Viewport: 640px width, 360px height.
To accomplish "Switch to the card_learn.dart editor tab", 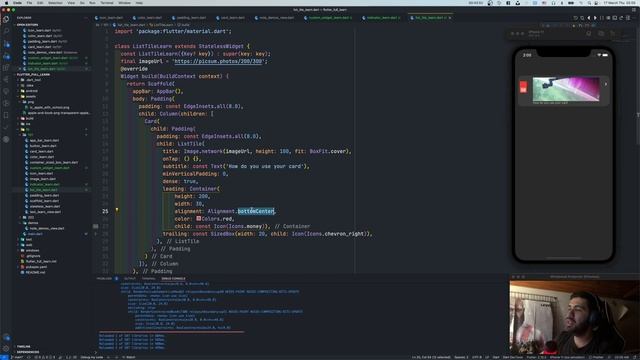I will point(231,18).
